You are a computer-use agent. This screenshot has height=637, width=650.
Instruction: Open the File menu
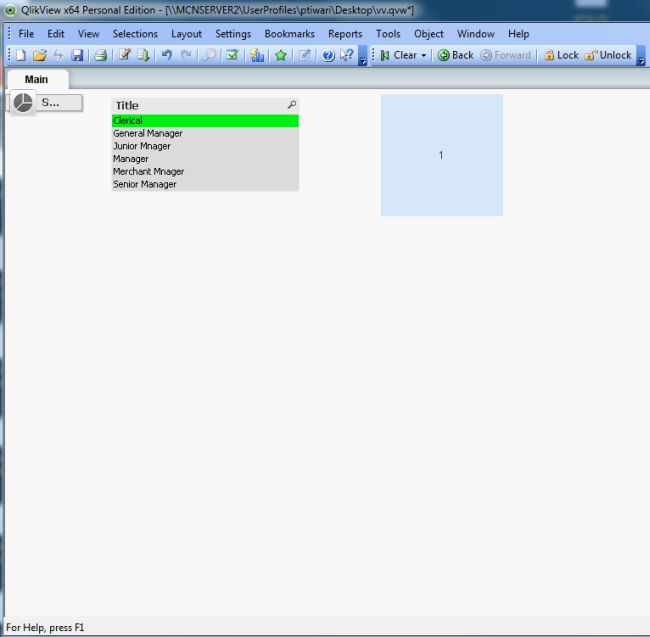coord(26,34)
